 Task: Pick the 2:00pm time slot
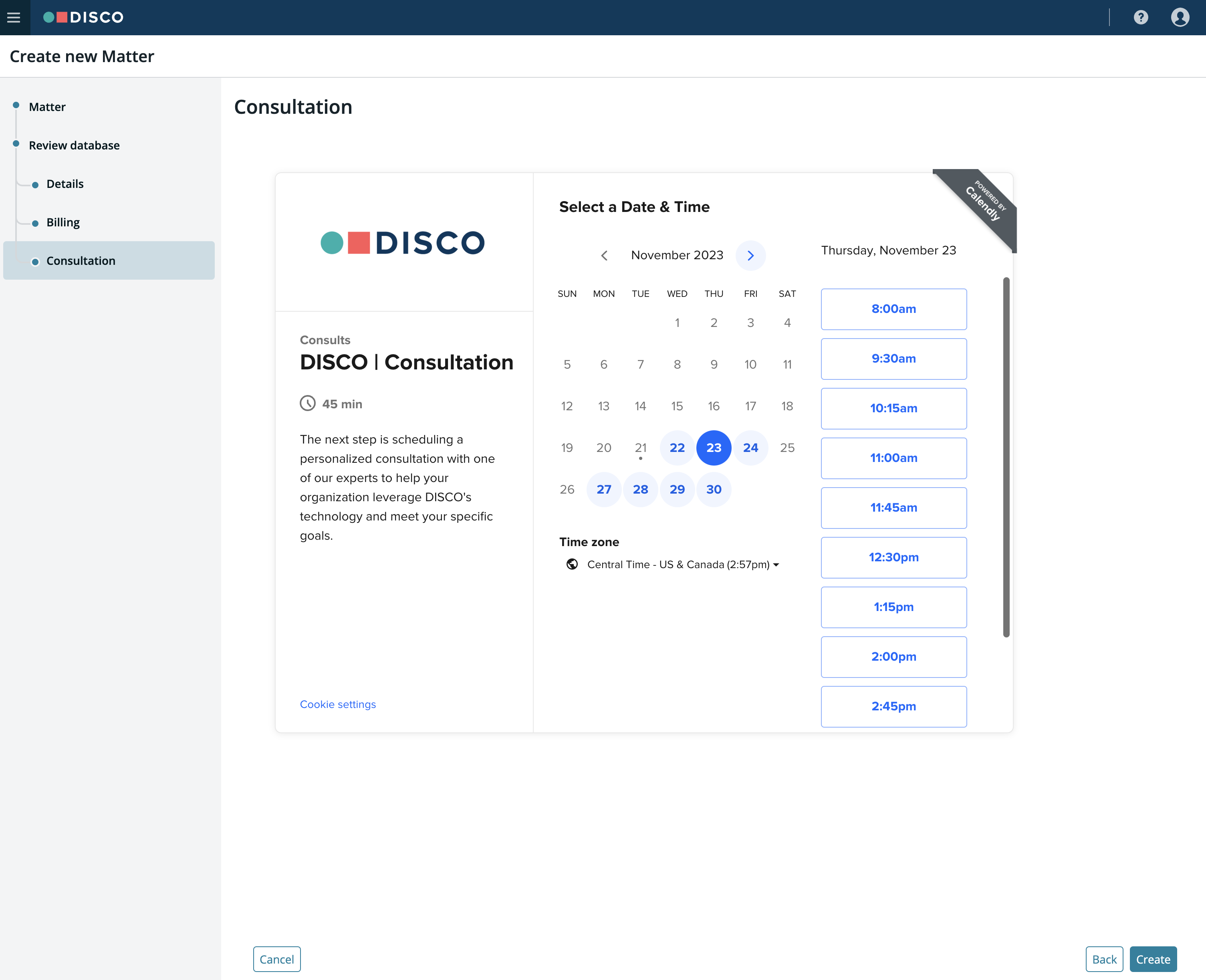[893, 657]
